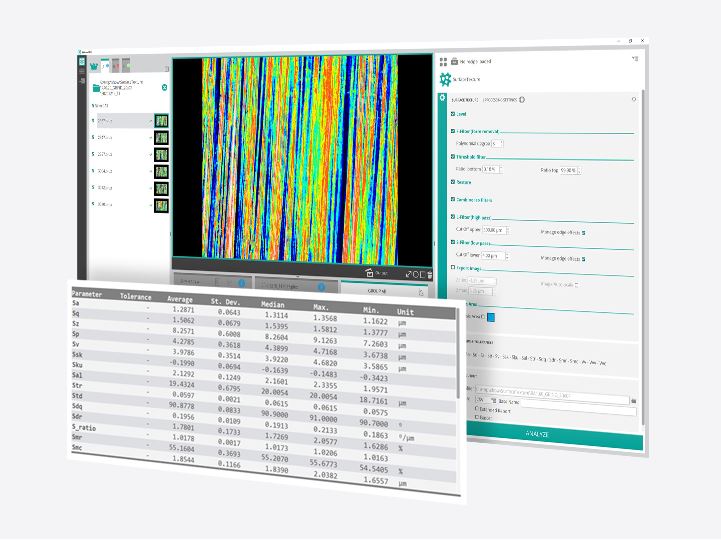This screenshot has width=721, height=542.
Task: Toggle the Filter form removal checkbox
Action: point(453,131)
